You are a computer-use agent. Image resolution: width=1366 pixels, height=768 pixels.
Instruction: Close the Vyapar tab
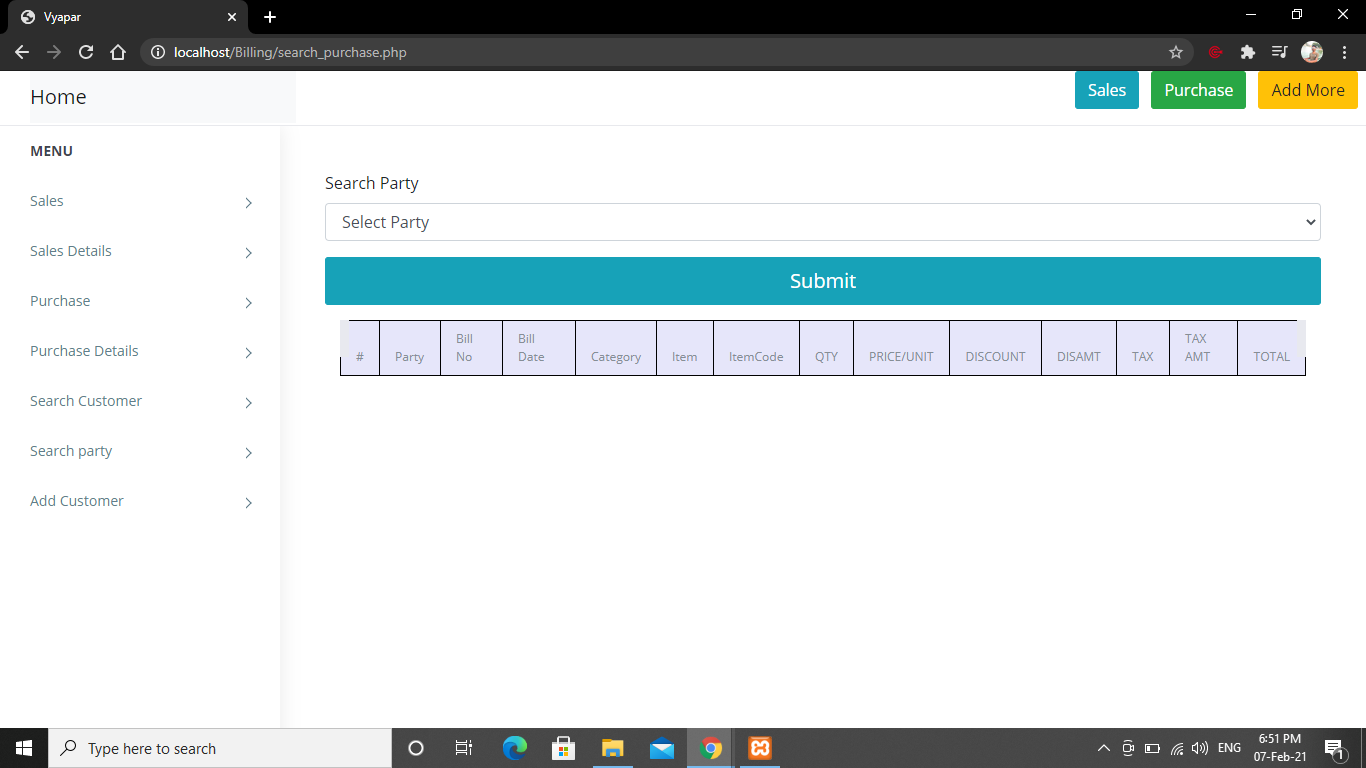coord(232,17)
